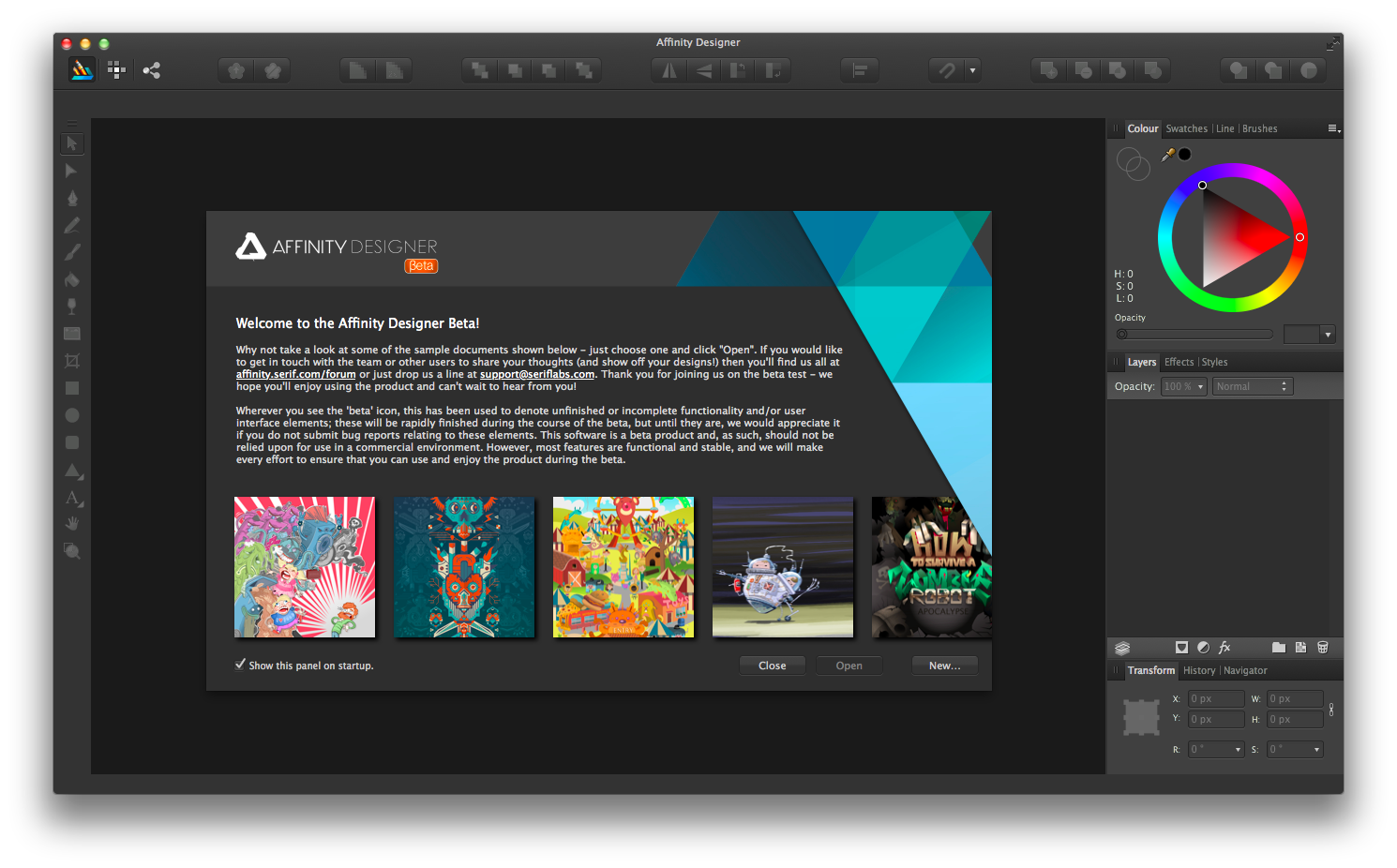Open the snapping options dropdown arrow
This screenshot has width=1397, height=868.
click(x=972, y=70)
